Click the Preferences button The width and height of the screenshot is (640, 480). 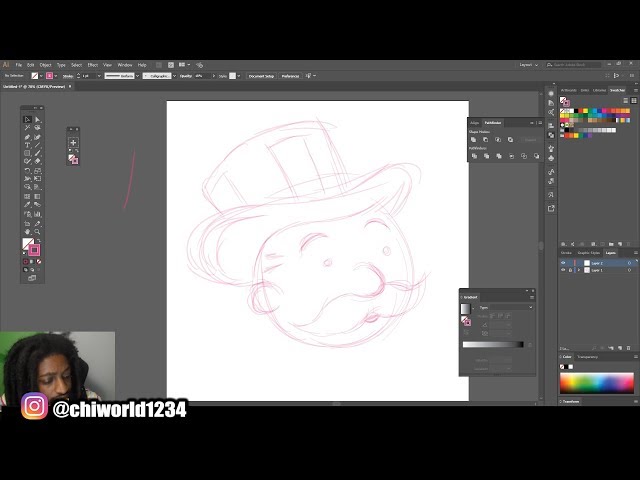tap(291, 76)
